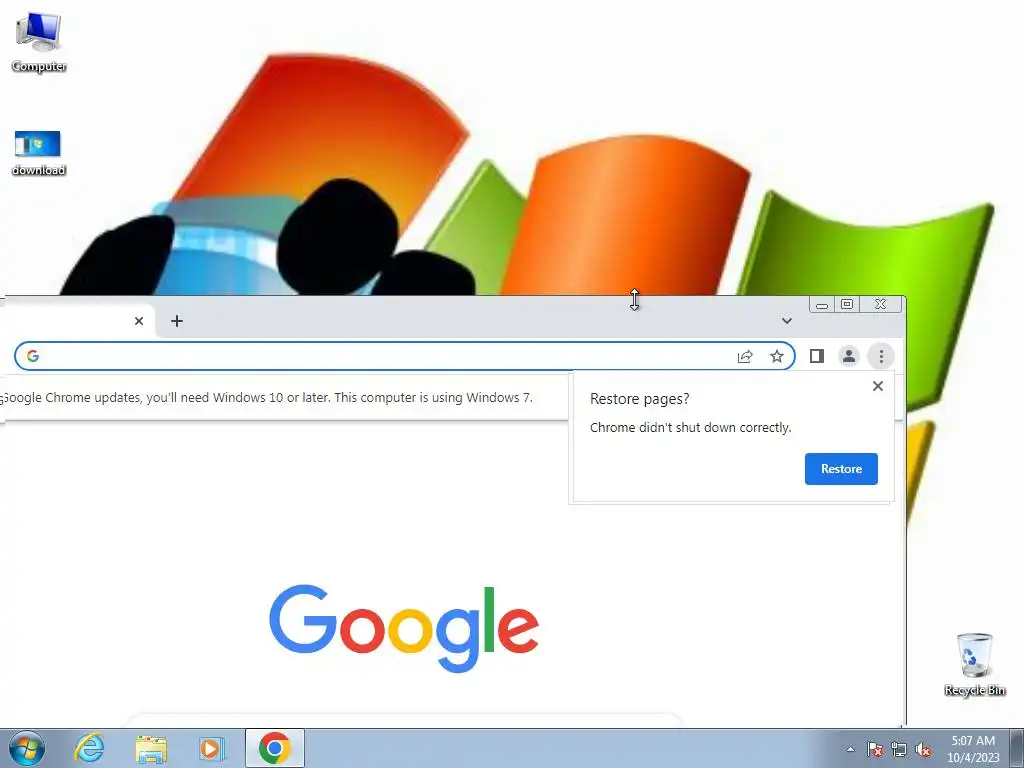The image size is (1024, 768).
Task: Open Windows Explorer from taskbar
Action: click(x=151, y=748)
